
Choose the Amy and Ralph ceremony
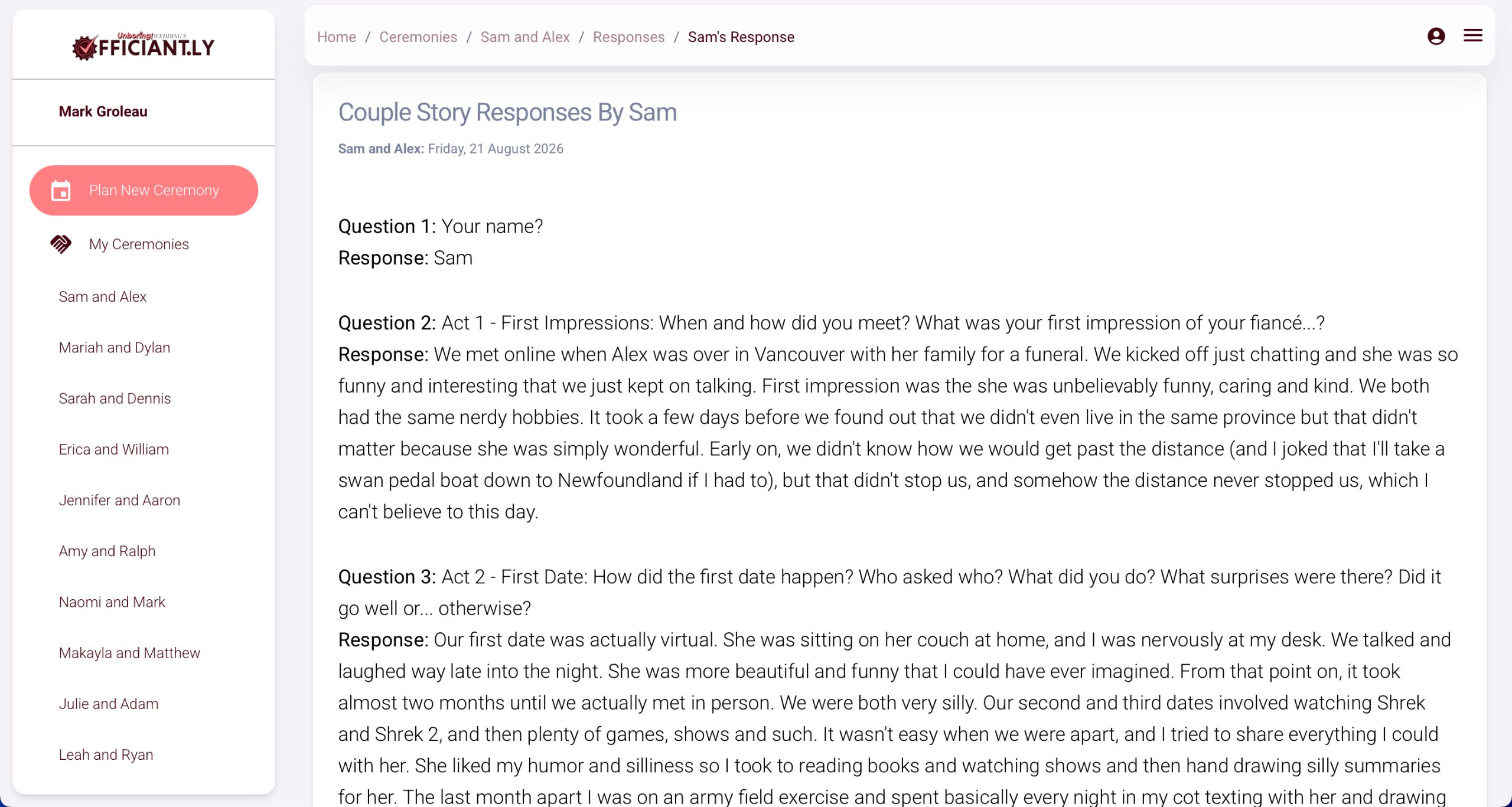(x=107, y=551)
